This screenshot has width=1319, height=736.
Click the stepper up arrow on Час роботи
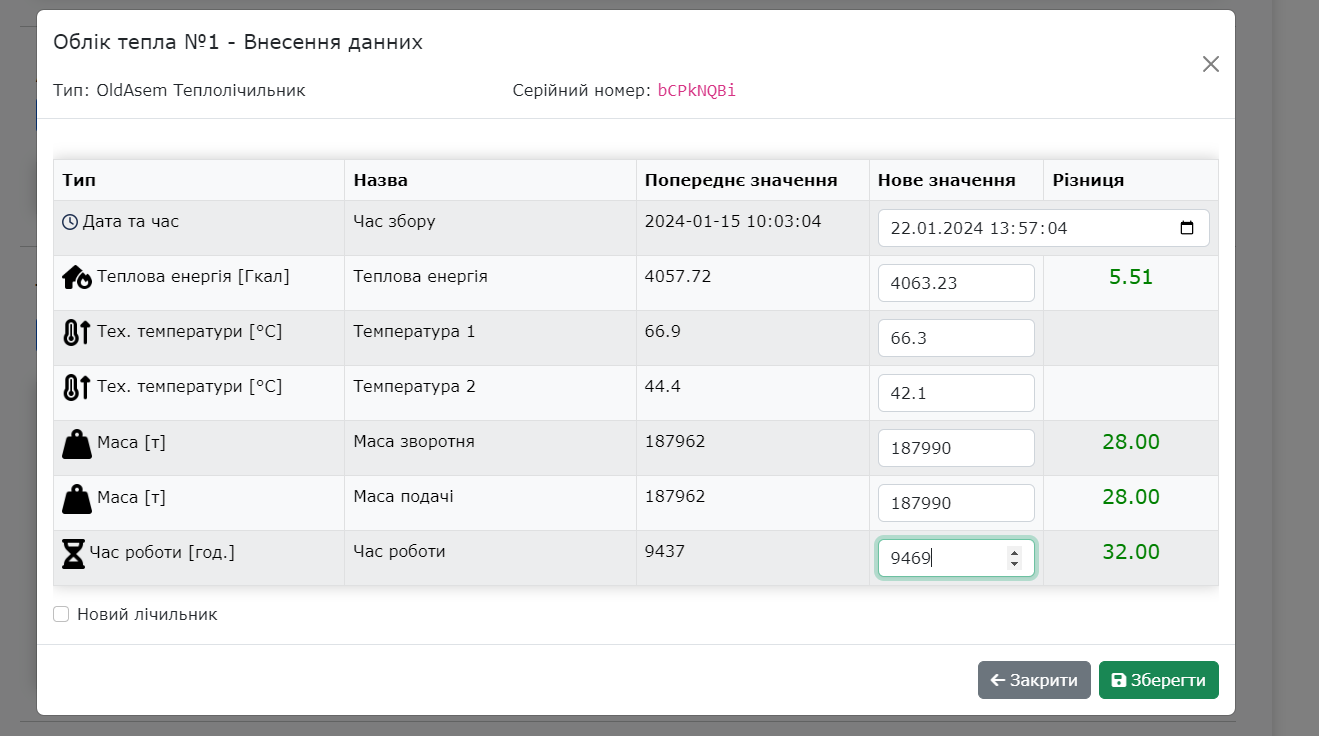[1013, 552]
